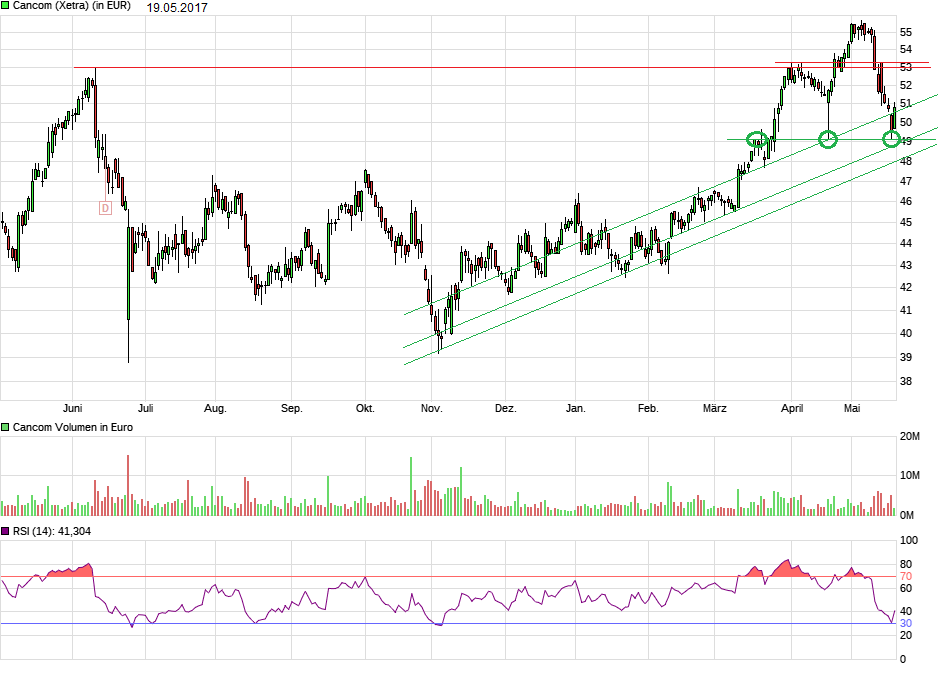Click the price axis value 53
Viewport: 938px width, 674px height.
(906, 68)
